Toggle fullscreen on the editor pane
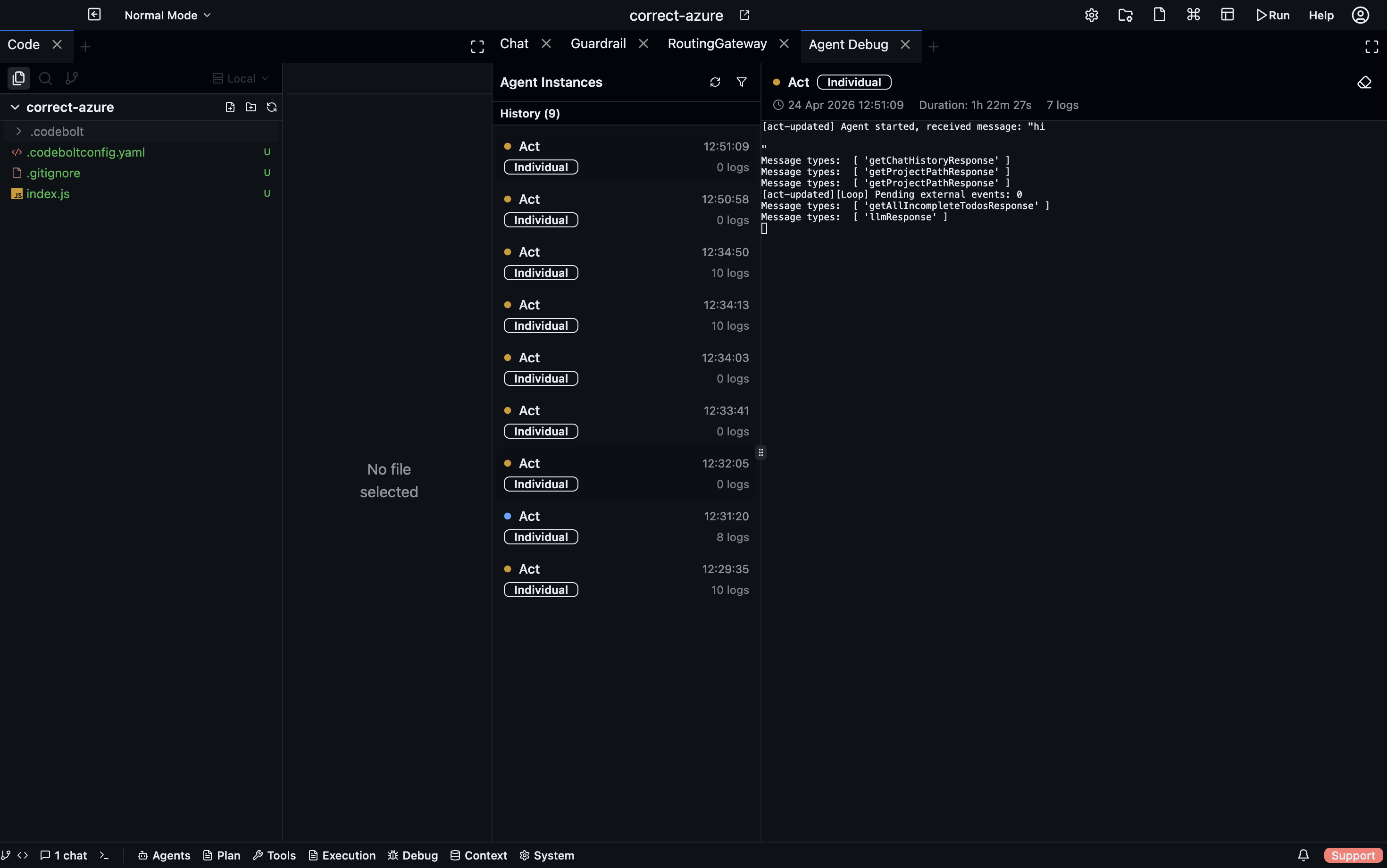Screen dimensions: 1387x868 point(477,47)
